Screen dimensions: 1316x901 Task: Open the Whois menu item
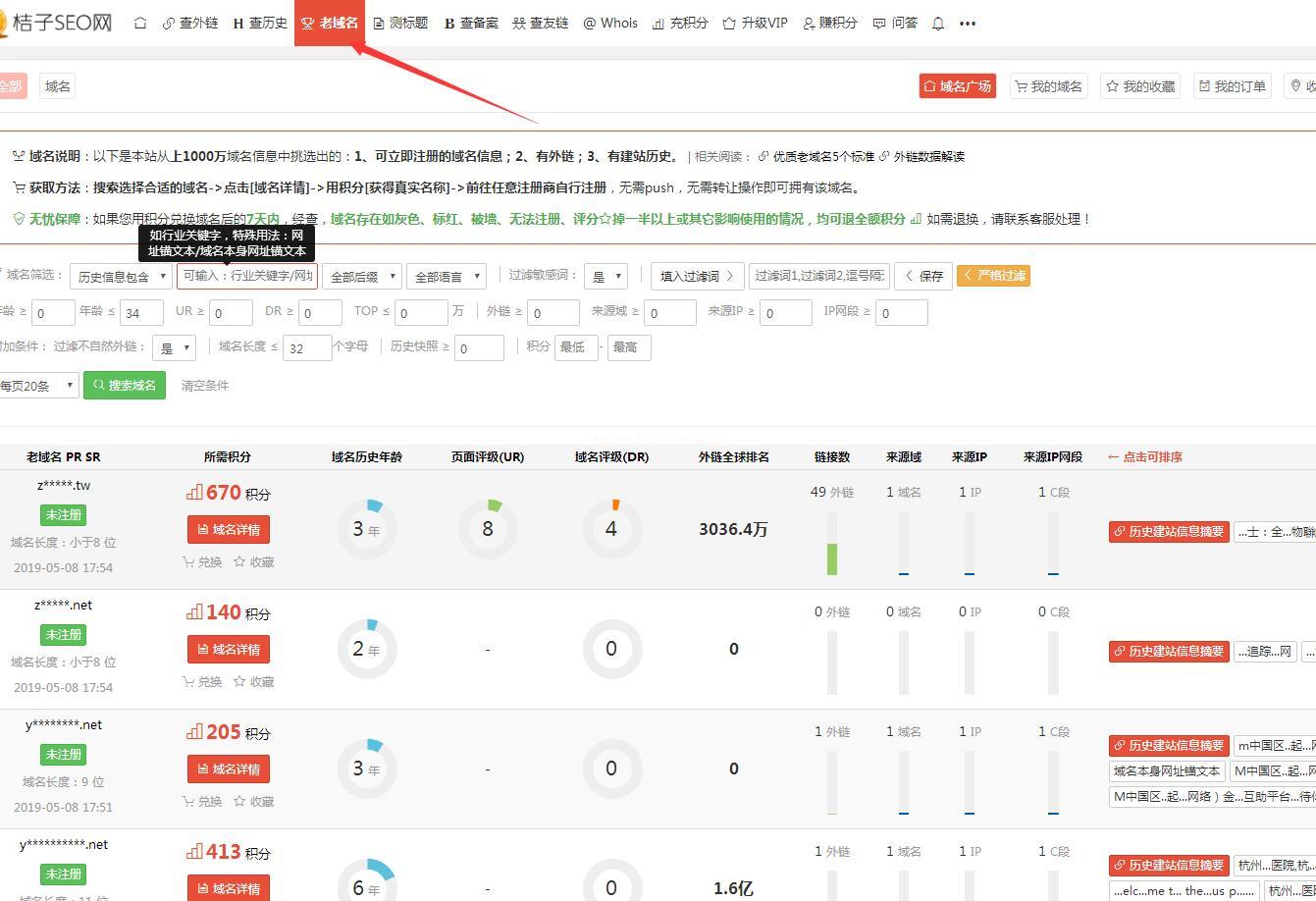(610, 23)
